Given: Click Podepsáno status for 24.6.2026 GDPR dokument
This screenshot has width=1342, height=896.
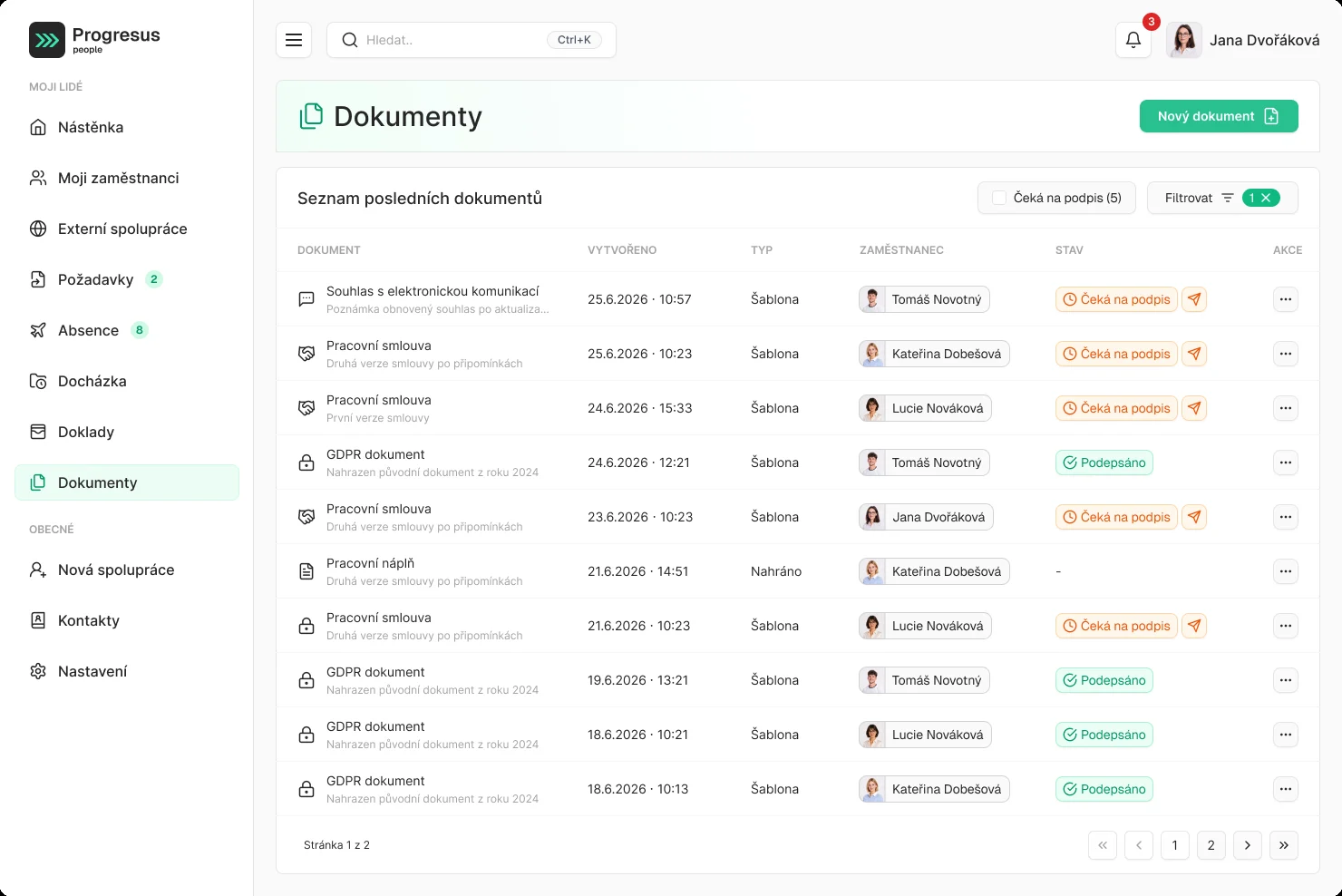Looking at the screenshot, I should click(x=1104, y=463).
